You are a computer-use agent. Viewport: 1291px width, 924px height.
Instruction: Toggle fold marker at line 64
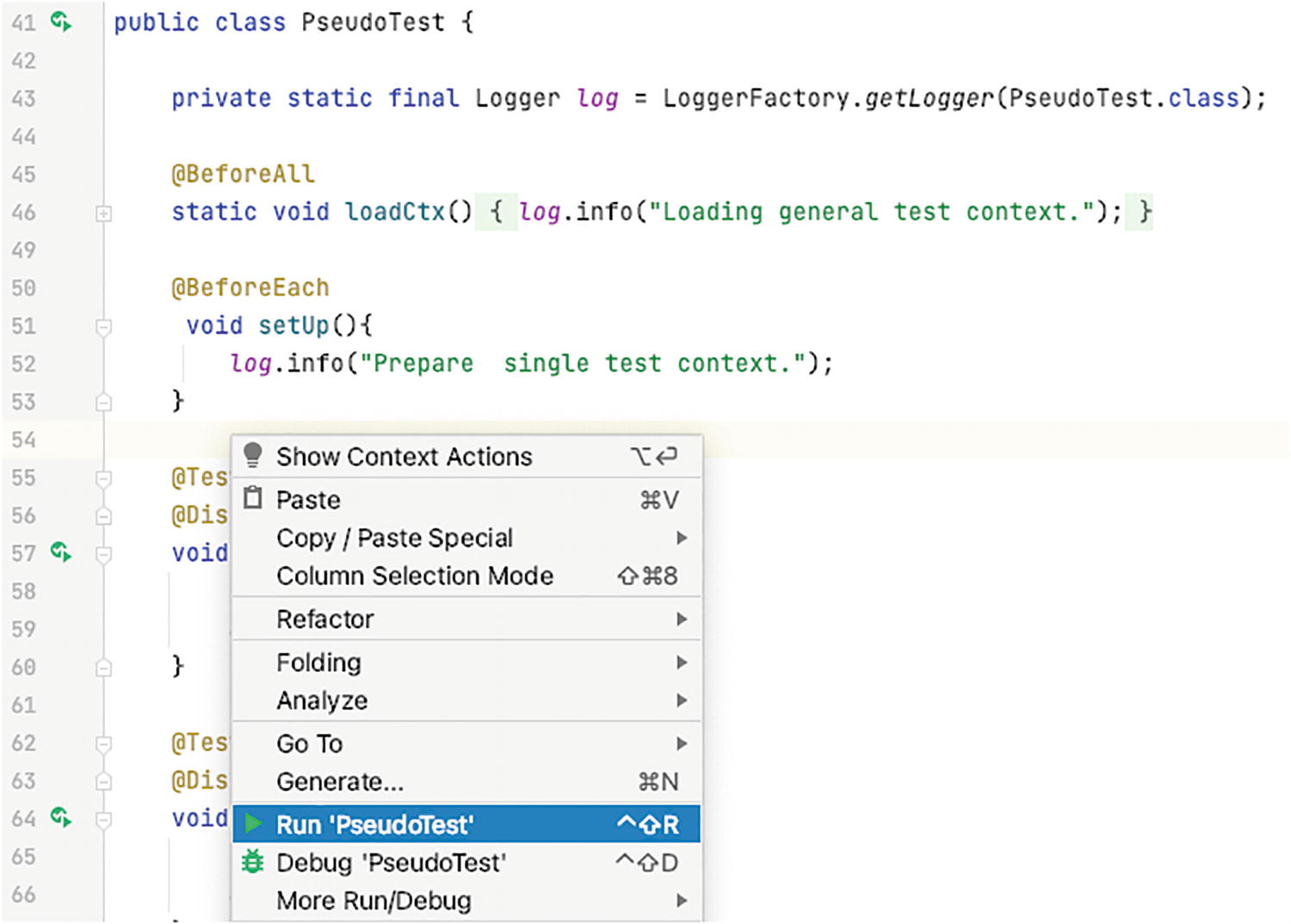coord(103,819)
